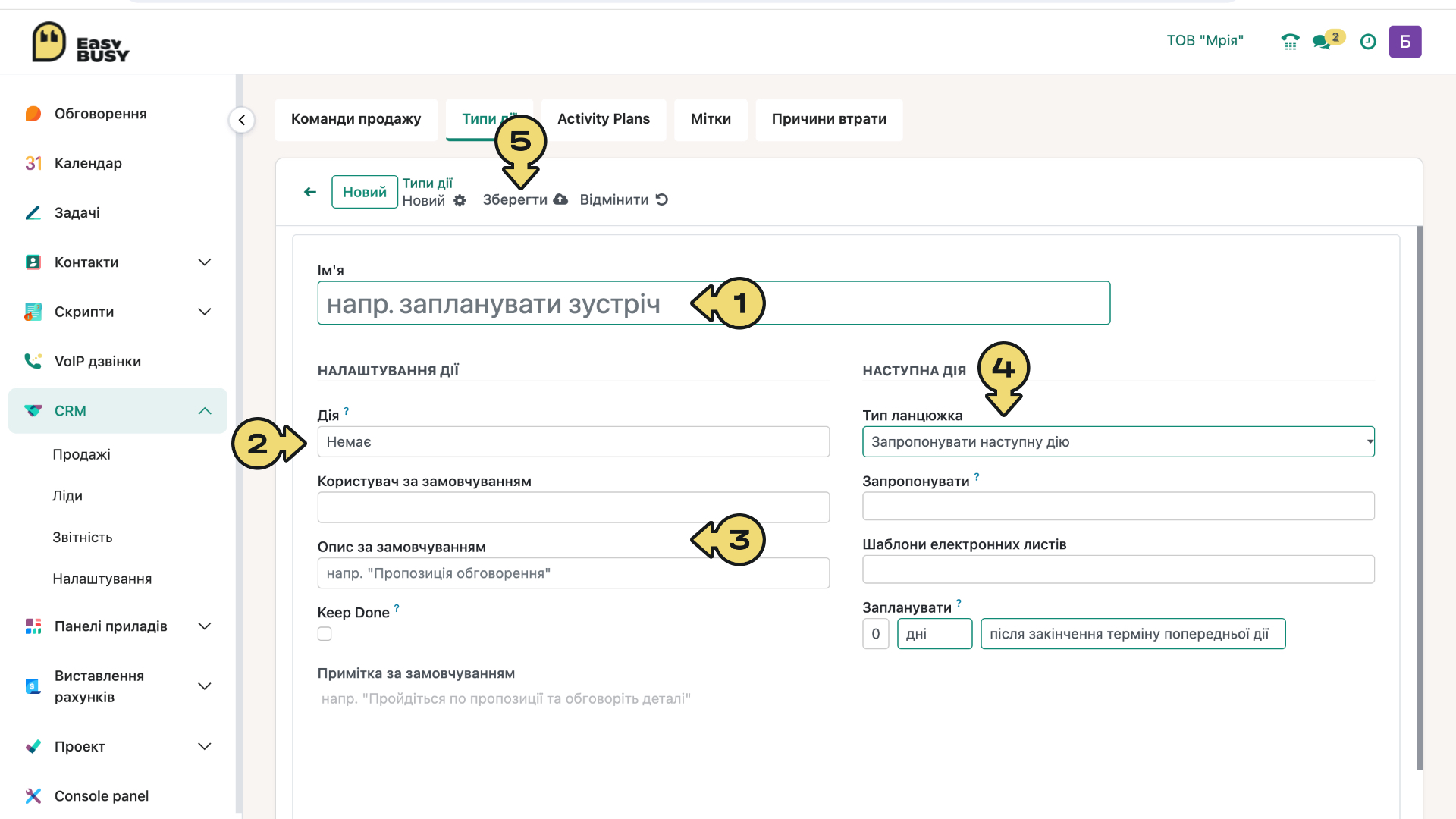Click help mark beside Запланувати
1456x819 pixels.
tap(959, 604)
